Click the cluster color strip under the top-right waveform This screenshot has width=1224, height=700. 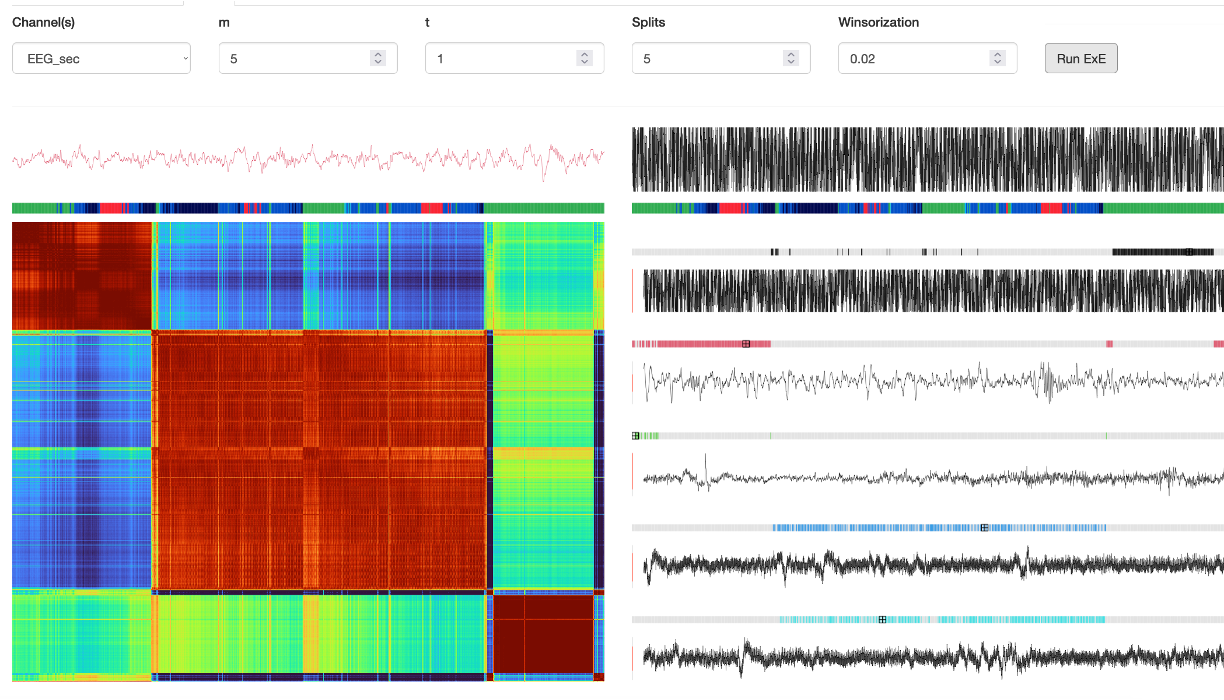pos(927,208)
